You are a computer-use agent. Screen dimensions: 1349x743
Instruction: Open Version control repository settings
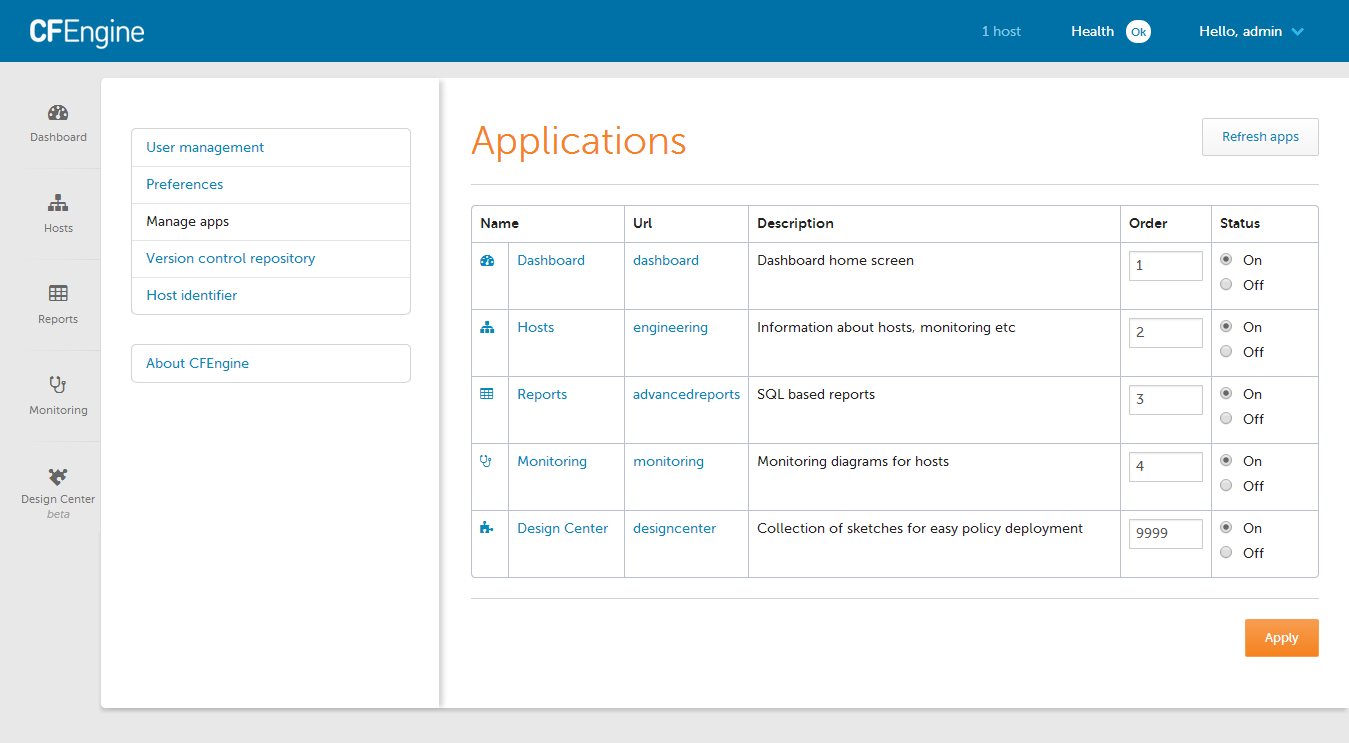[271, 258]
